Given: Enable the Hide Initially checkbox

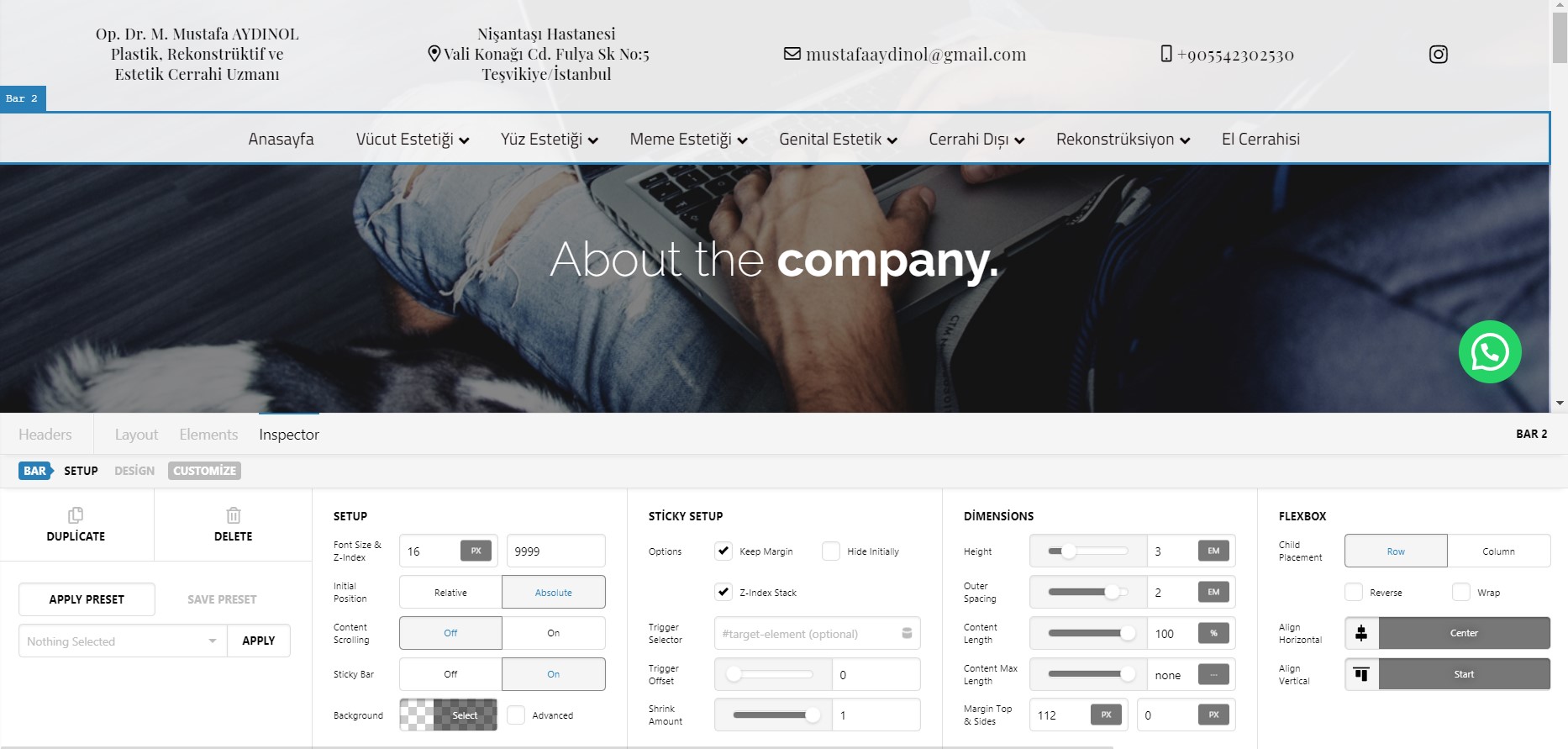Looking at the screenshot, I should click(830, 551).
